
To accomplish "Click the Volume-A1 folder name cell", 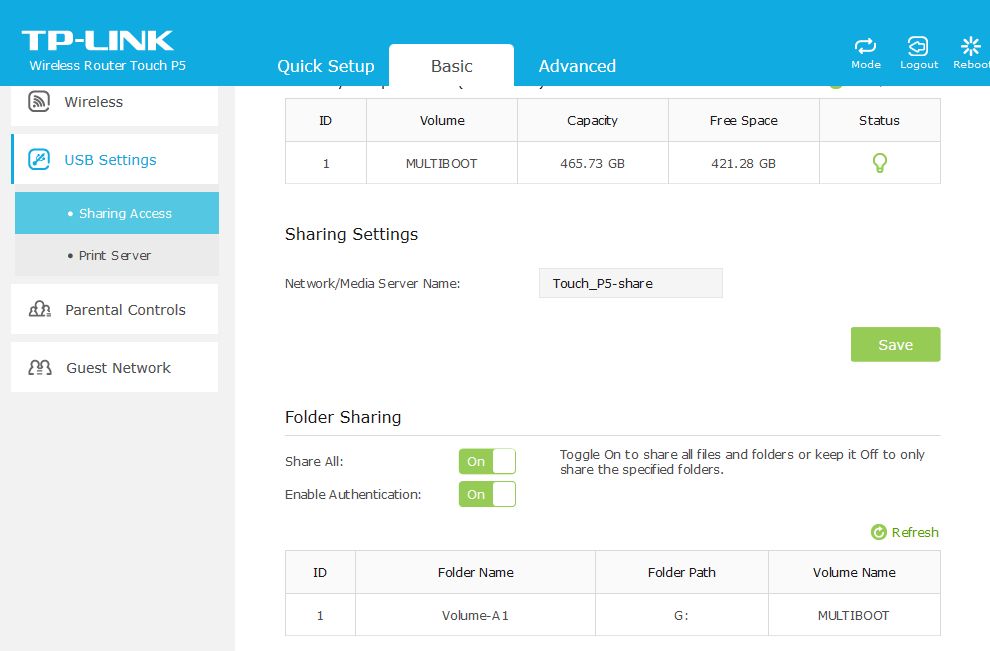I will coord(475,615).
